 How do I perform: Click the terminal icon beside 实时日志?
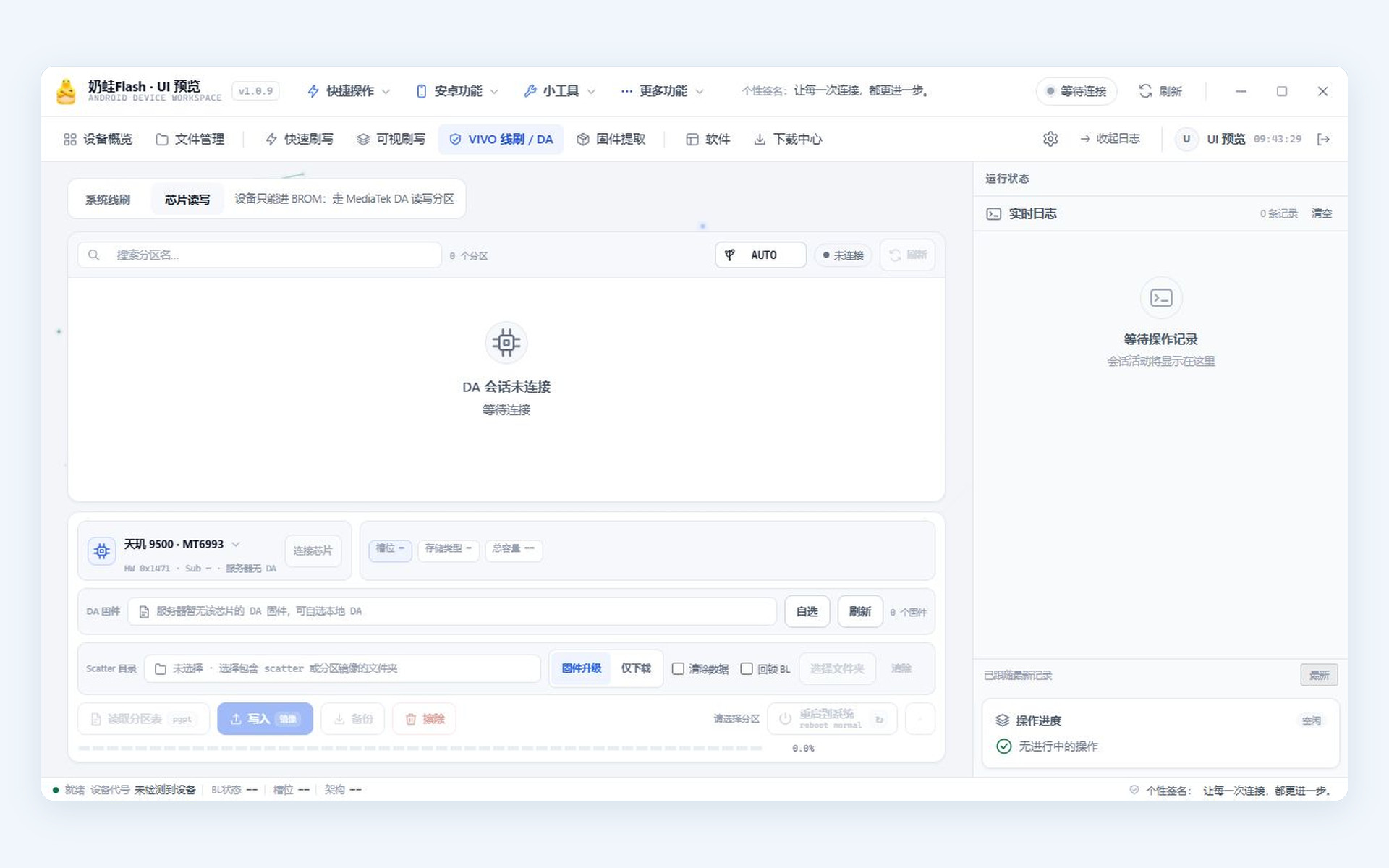coord(994,213)
